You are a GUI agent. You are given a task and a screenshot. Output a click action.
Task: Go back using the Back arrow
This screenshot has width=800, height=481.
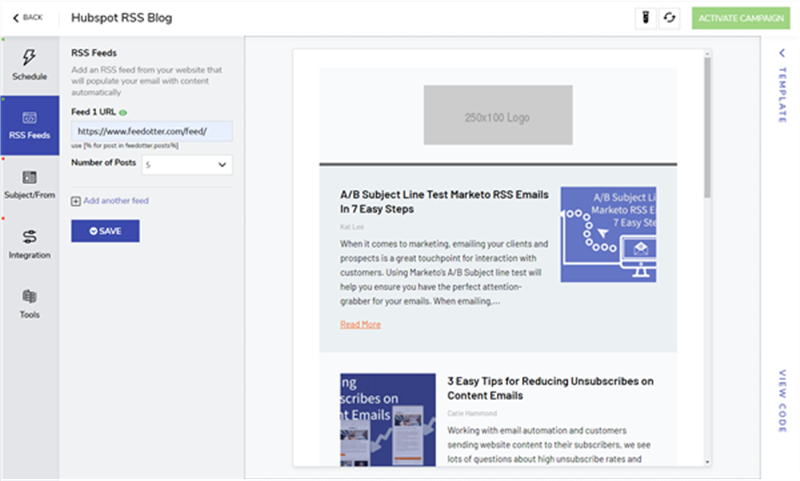pos(28,17)
